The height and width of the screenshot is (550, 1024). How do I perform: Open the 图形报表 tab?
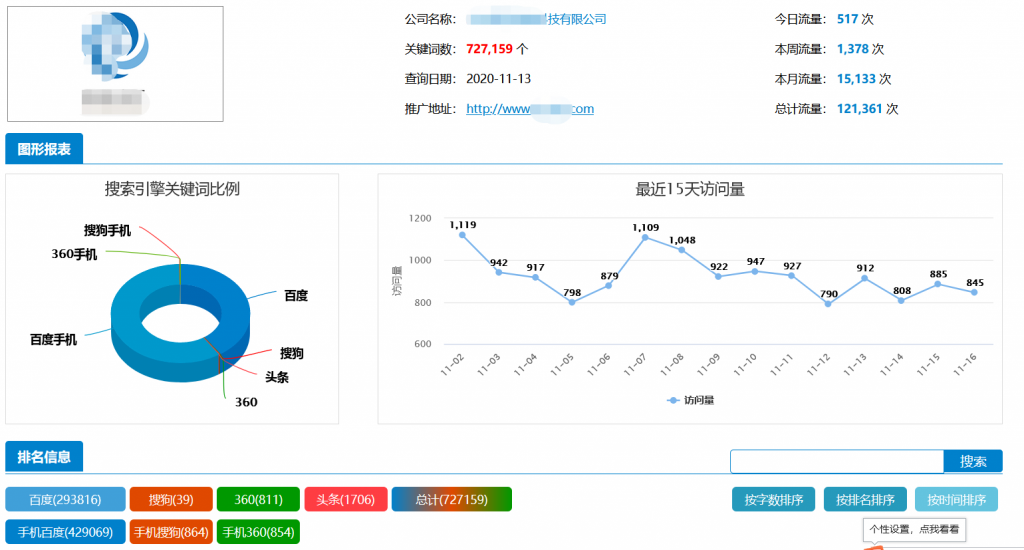44,149
